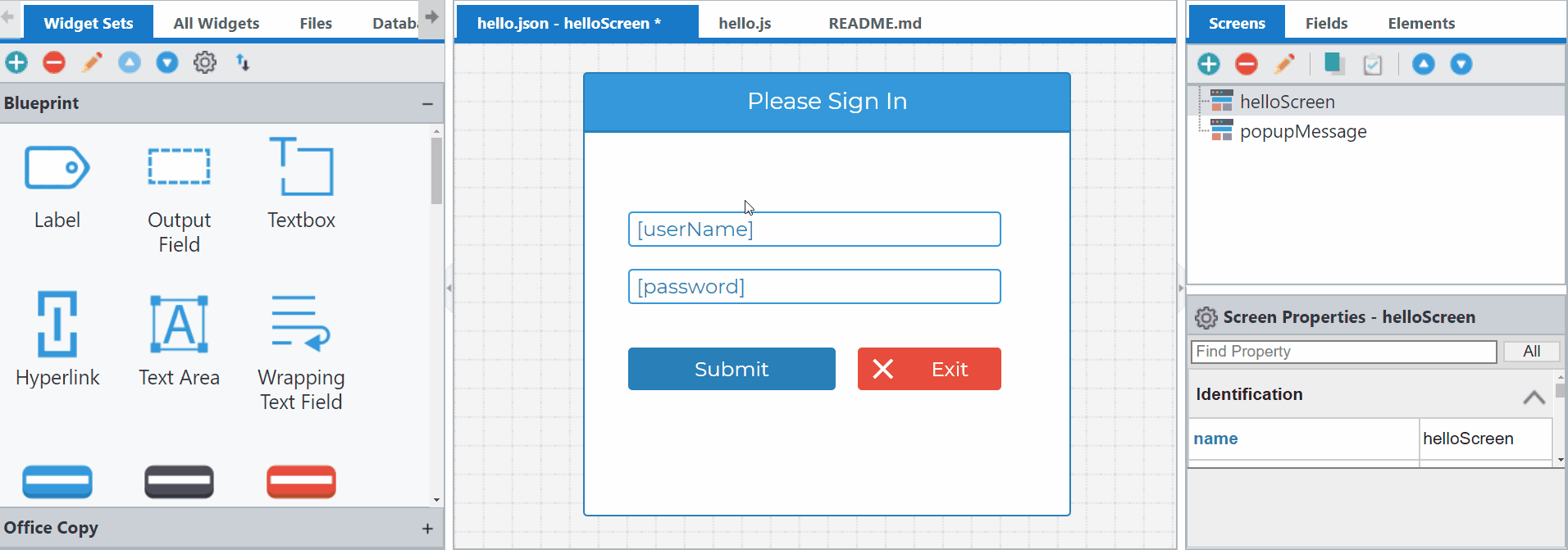
Task: Select the Hyperlink widget
Action: coord(57,339)
